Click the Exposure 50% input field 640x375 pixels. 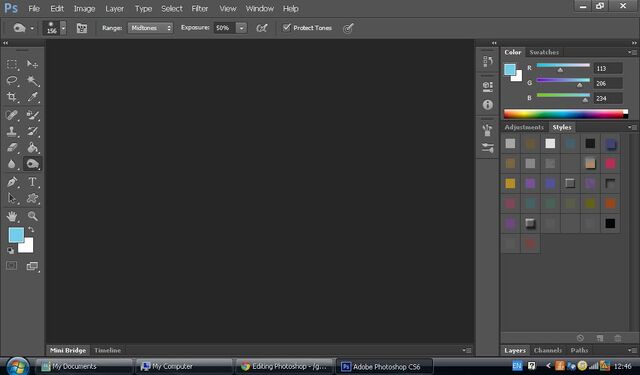click(x=225, y=28)
